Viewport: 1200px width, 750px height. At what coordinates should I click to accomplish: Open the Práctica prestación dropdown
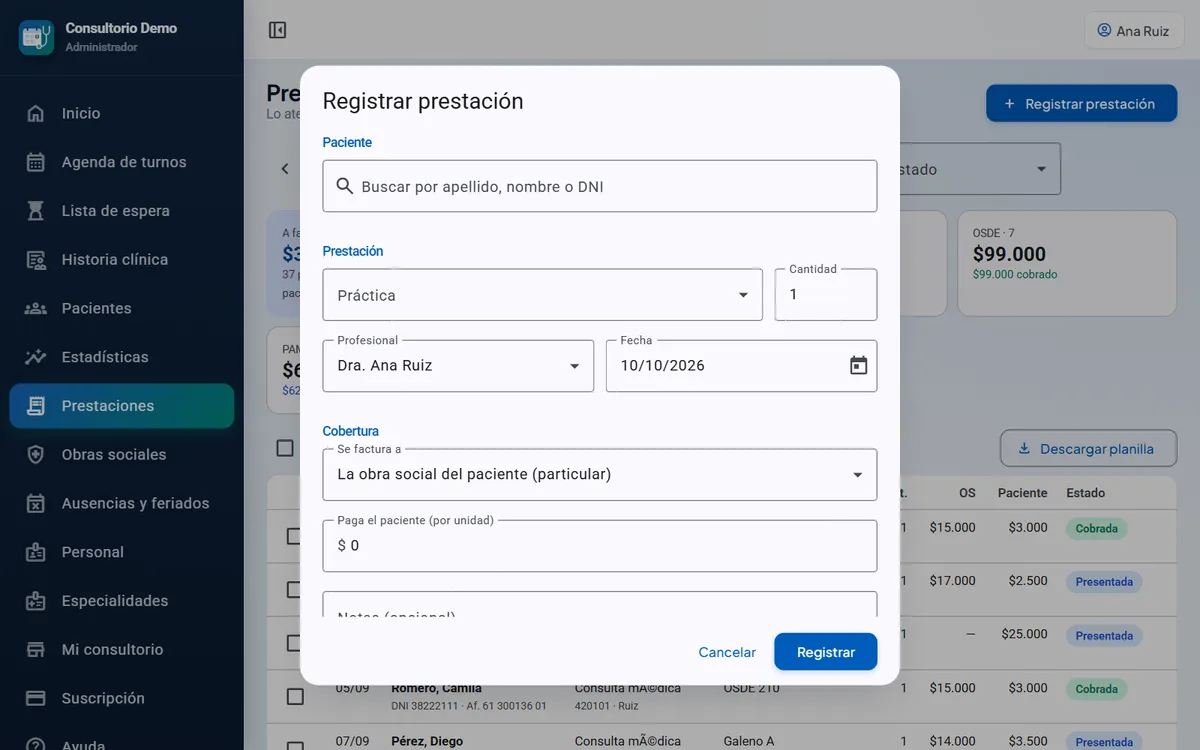click(x=543, y=295)
